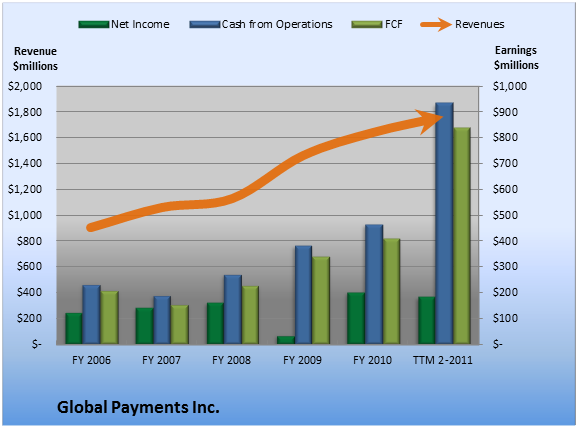The image size is (577, 427).
Task: Select the Revenues arrowhead on the chart
Action: (x=431, y=121)
